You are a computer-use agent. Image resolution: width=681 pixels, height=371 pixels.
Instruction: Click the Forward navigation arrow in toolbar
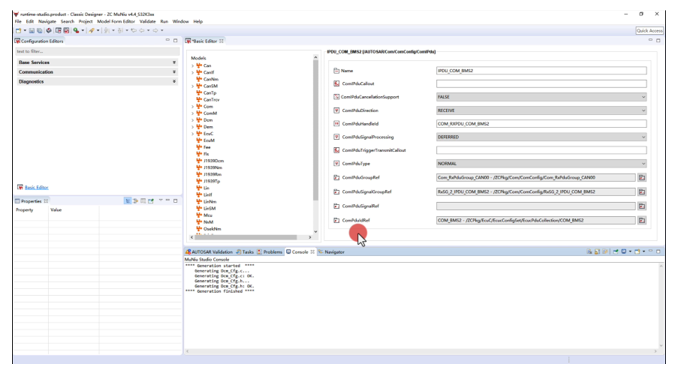(x=155, y=30)
